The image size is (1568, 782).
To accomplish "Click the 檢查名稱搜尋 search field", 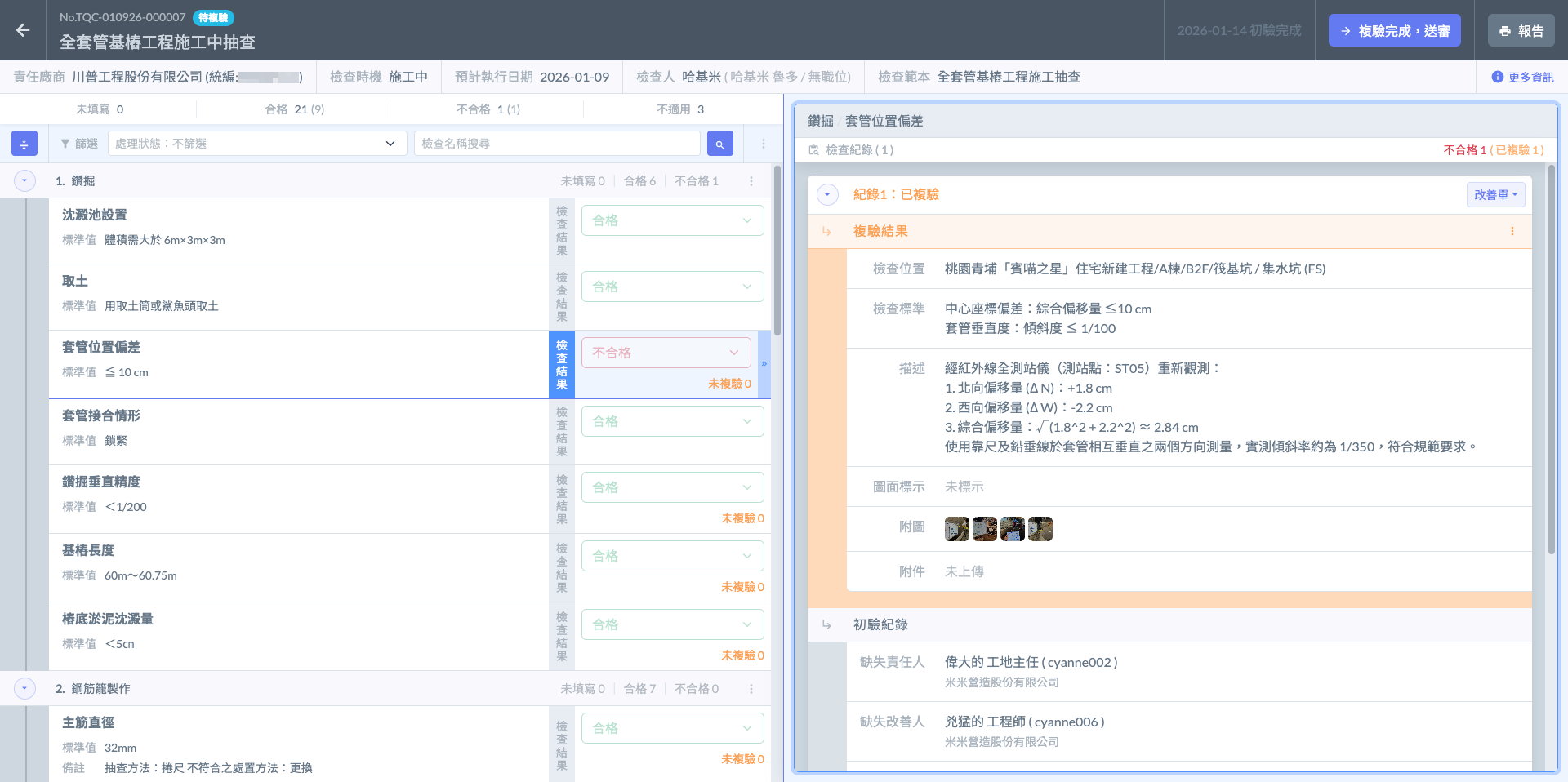I will (x=557, y=144).
